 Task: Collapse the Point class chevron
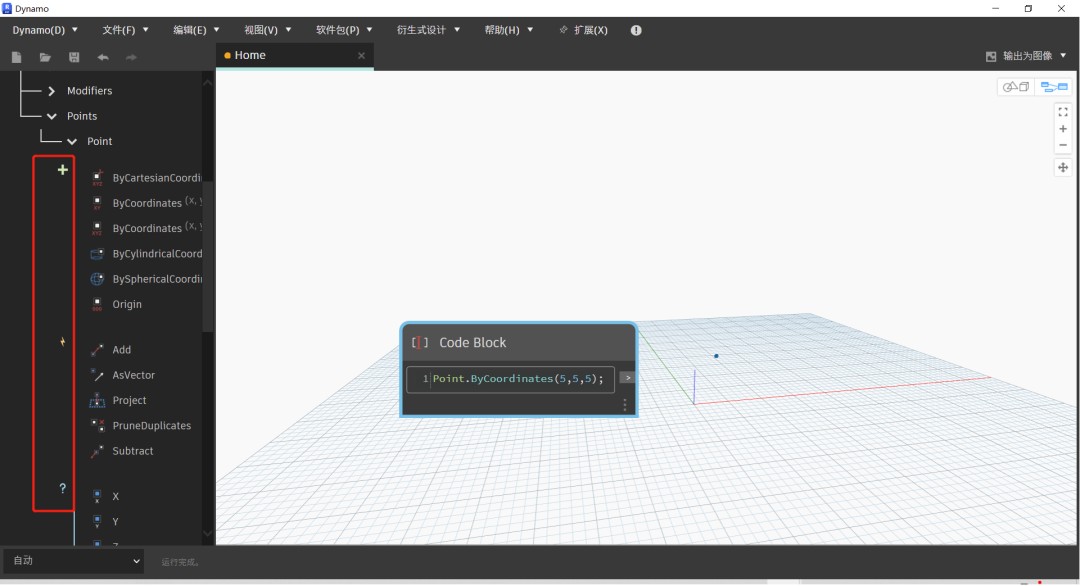(x=72, y=141)
